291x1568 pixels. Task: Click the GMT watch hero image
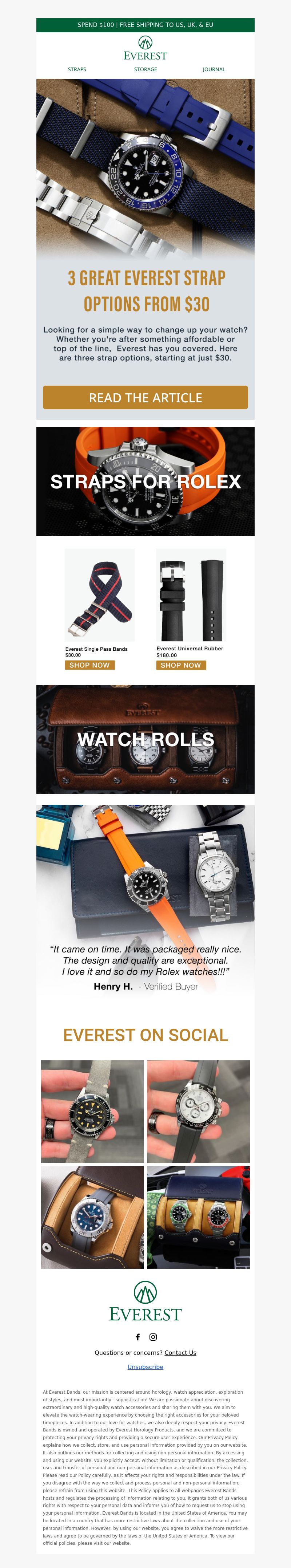[x=145, y=167]
